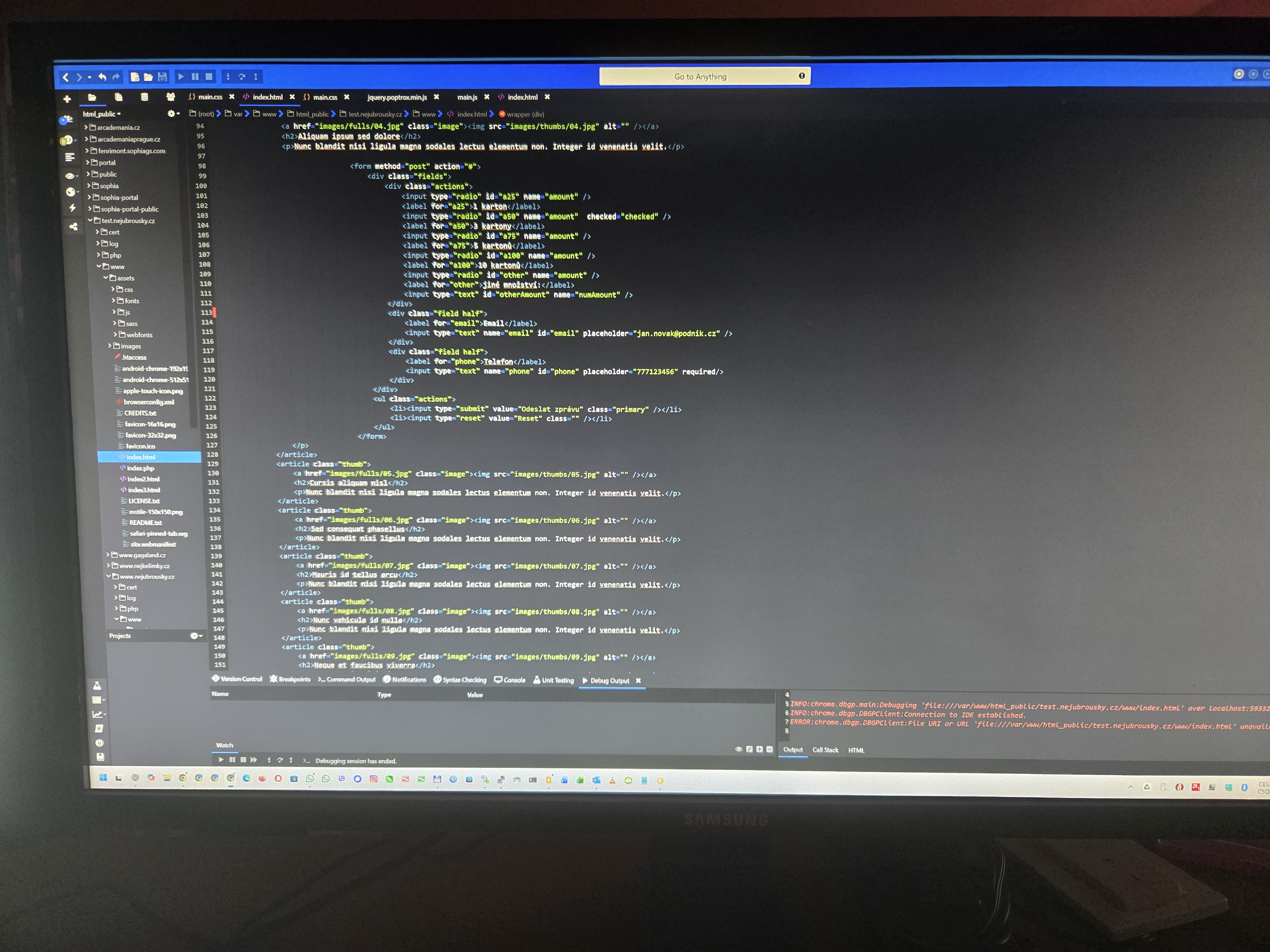
Task: Click the Save file toolbar icon
Action: click(163, 77)
